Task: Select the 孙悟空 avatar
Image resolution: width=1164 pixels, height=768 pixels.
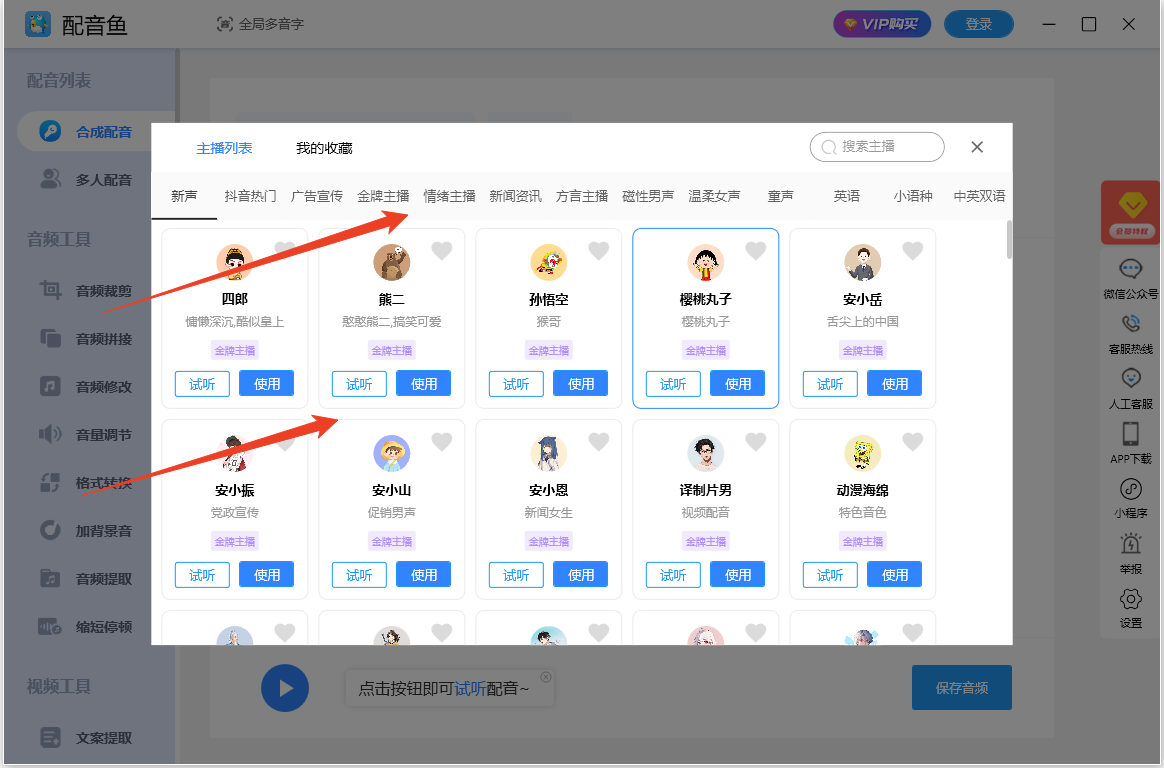Action: point(549,263)
